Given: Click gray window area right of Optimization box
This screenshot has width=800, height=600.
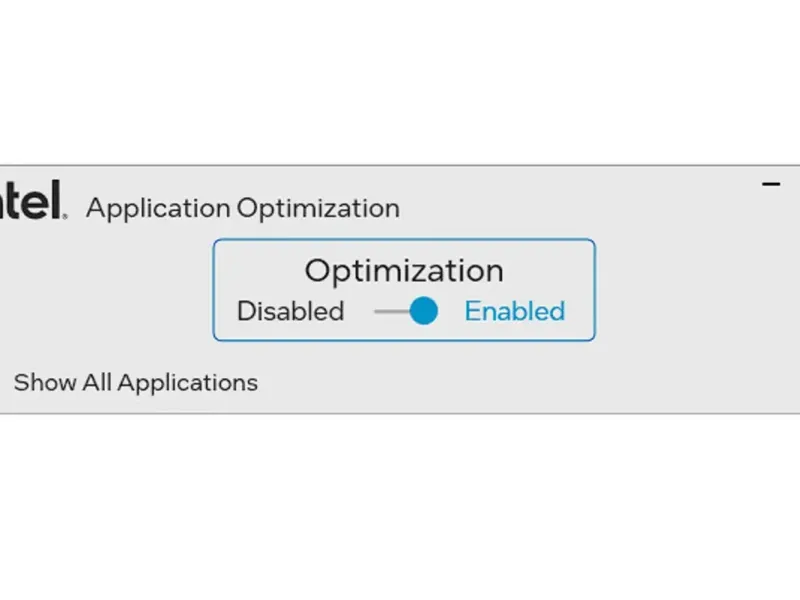Looking at the screenshot, I should click(690, 290).
